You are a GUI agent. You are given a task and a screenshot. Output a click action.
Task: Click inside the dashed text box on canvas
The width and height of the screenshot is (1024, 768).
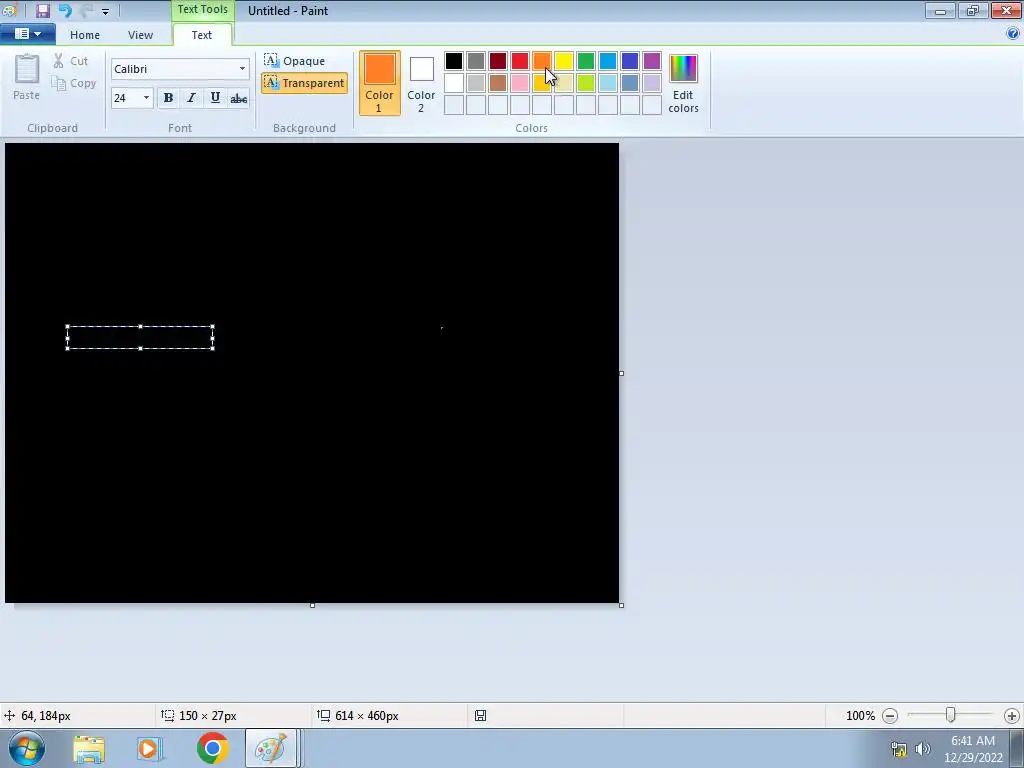pyautogui.click(x=140, y=338)
